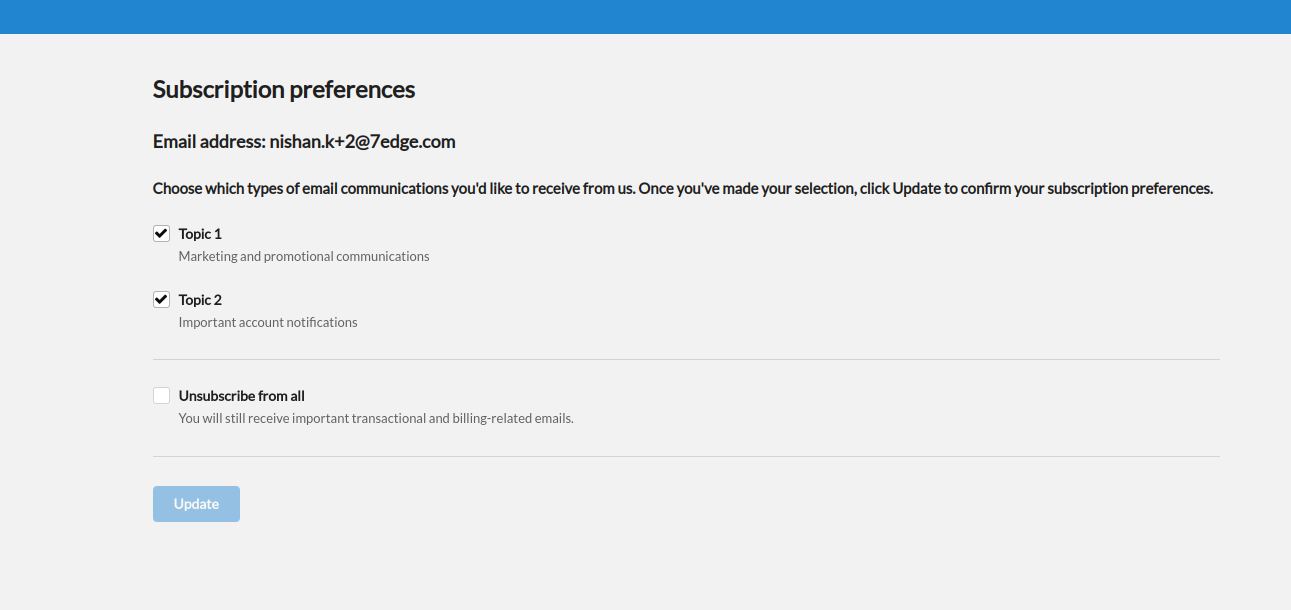Click the blue header banner
The width and height of the screenshot is (1291, 610).
(x=645, y=16)
